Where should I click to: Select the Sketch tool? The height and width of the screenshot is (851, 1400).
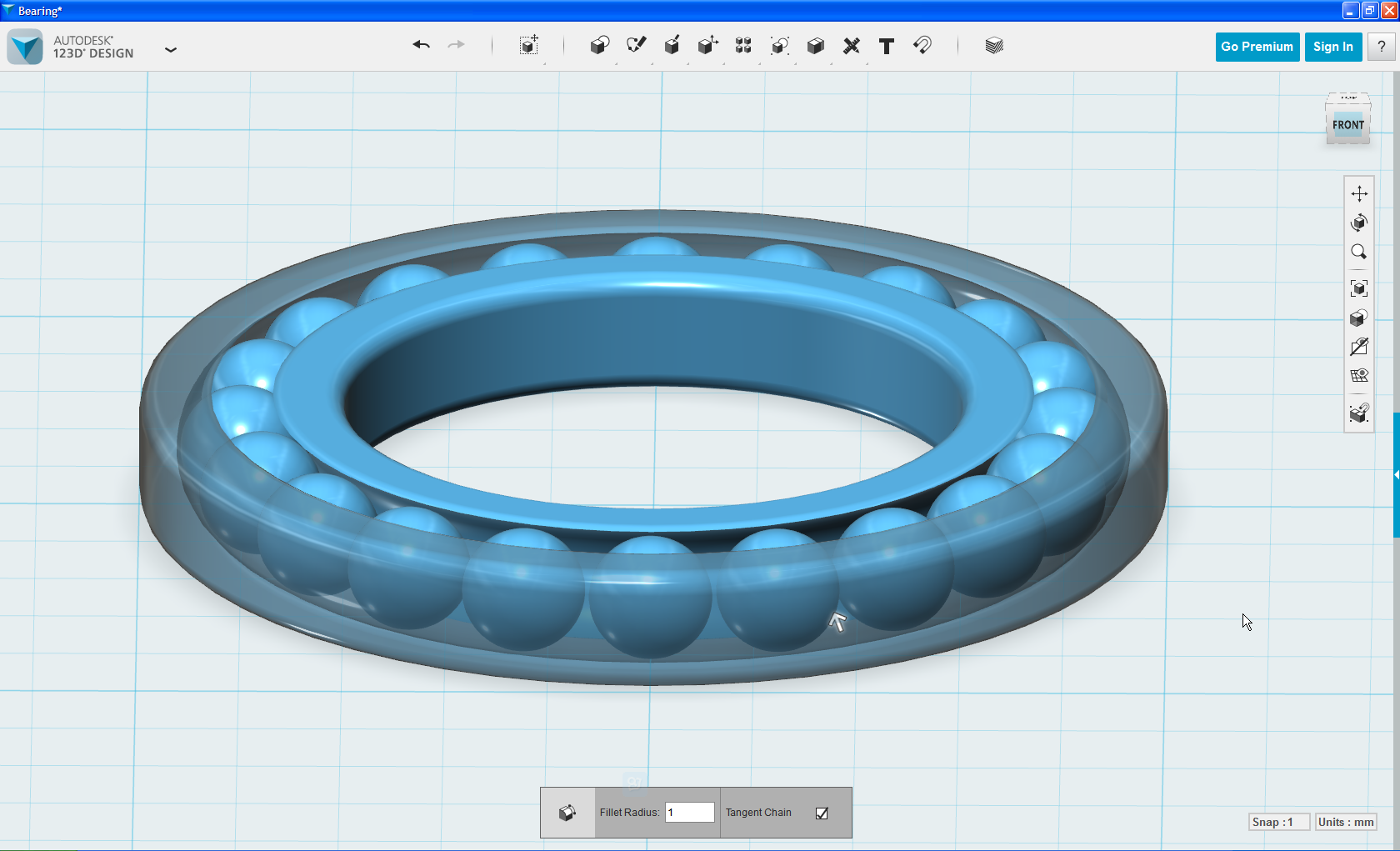[x=636, y=46]
